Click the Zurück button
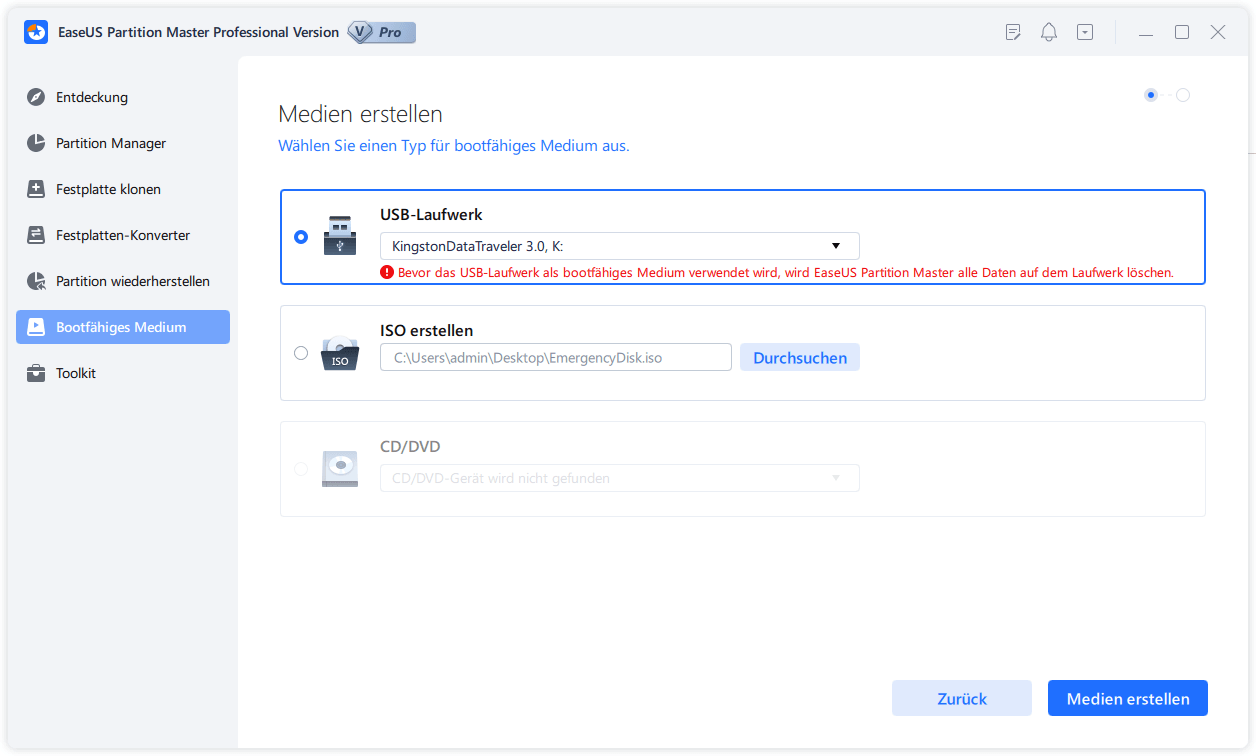 962,699
